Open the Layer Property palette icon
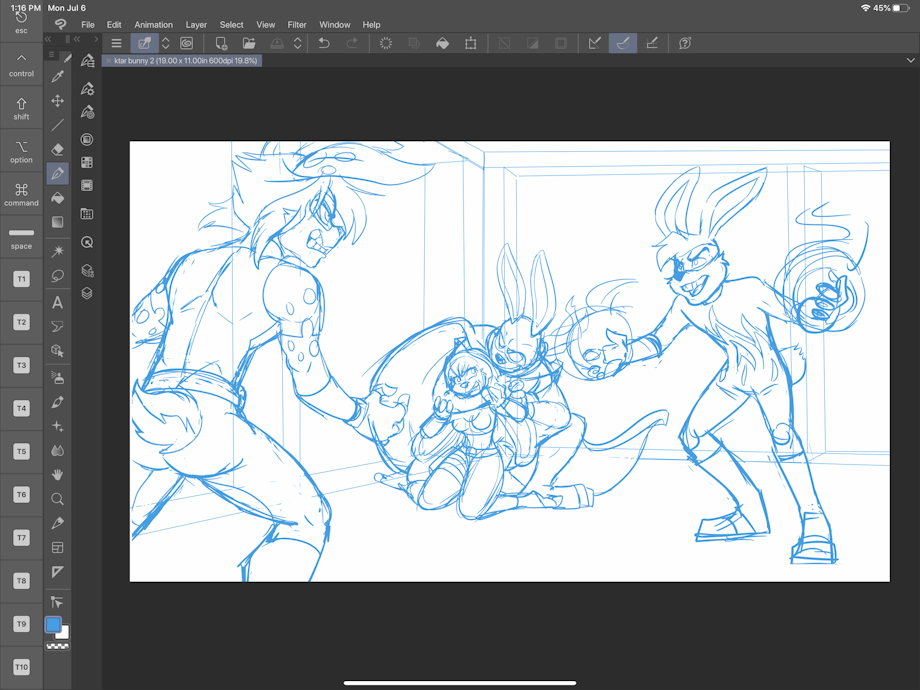 point(87,270)
